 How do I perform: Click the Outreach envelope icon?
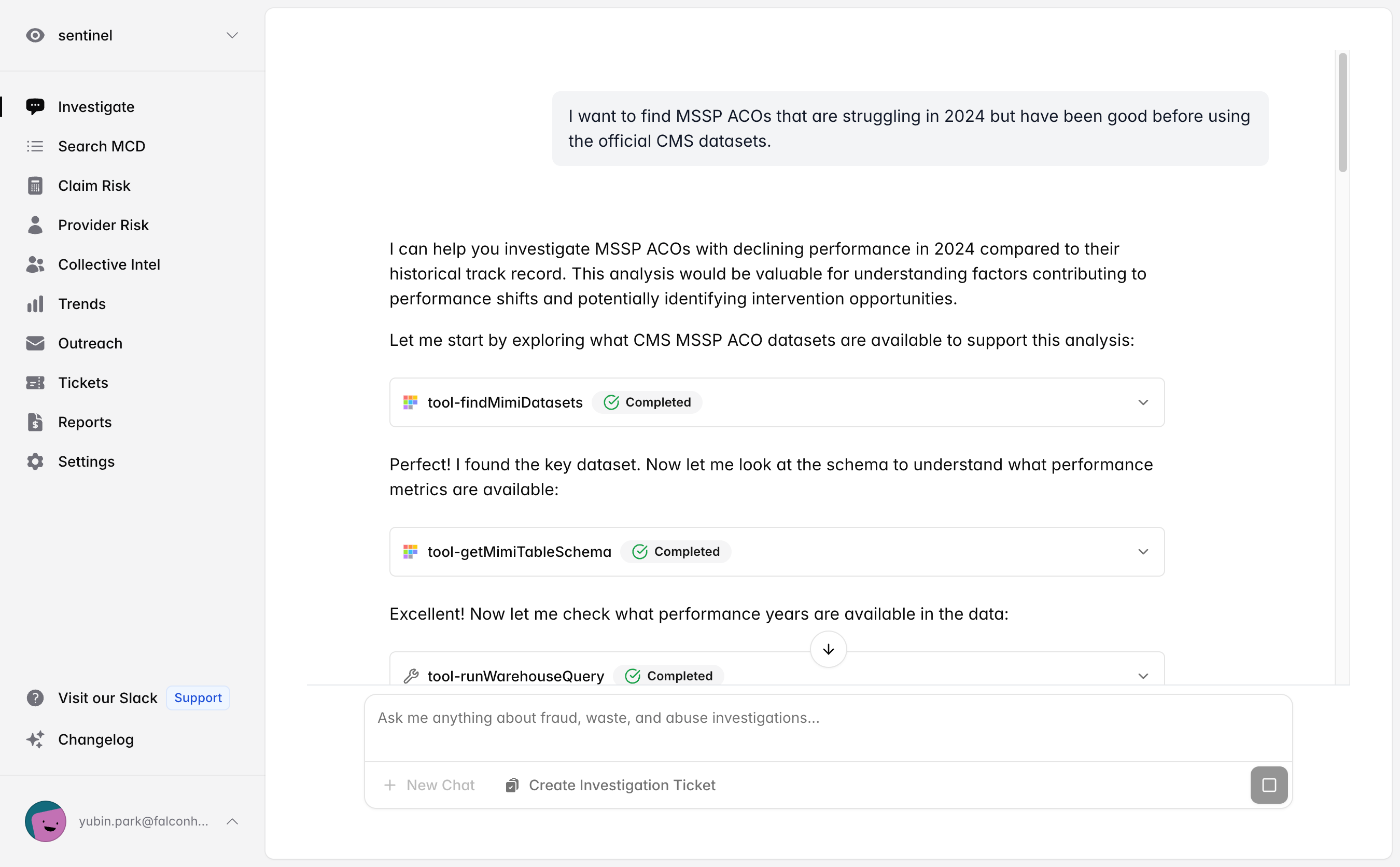(35, 343)
